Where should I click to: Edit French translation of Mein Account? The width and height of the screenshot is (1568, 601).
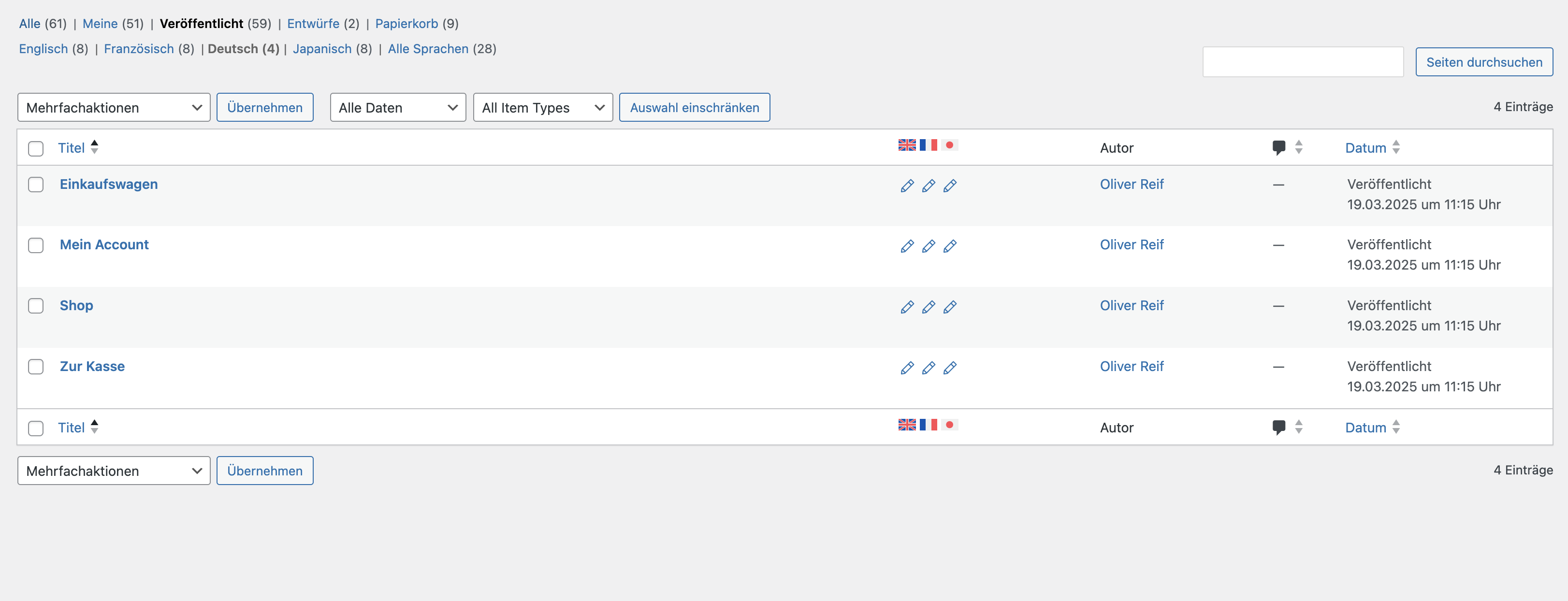pyautogui.click(x=928, y=246)
